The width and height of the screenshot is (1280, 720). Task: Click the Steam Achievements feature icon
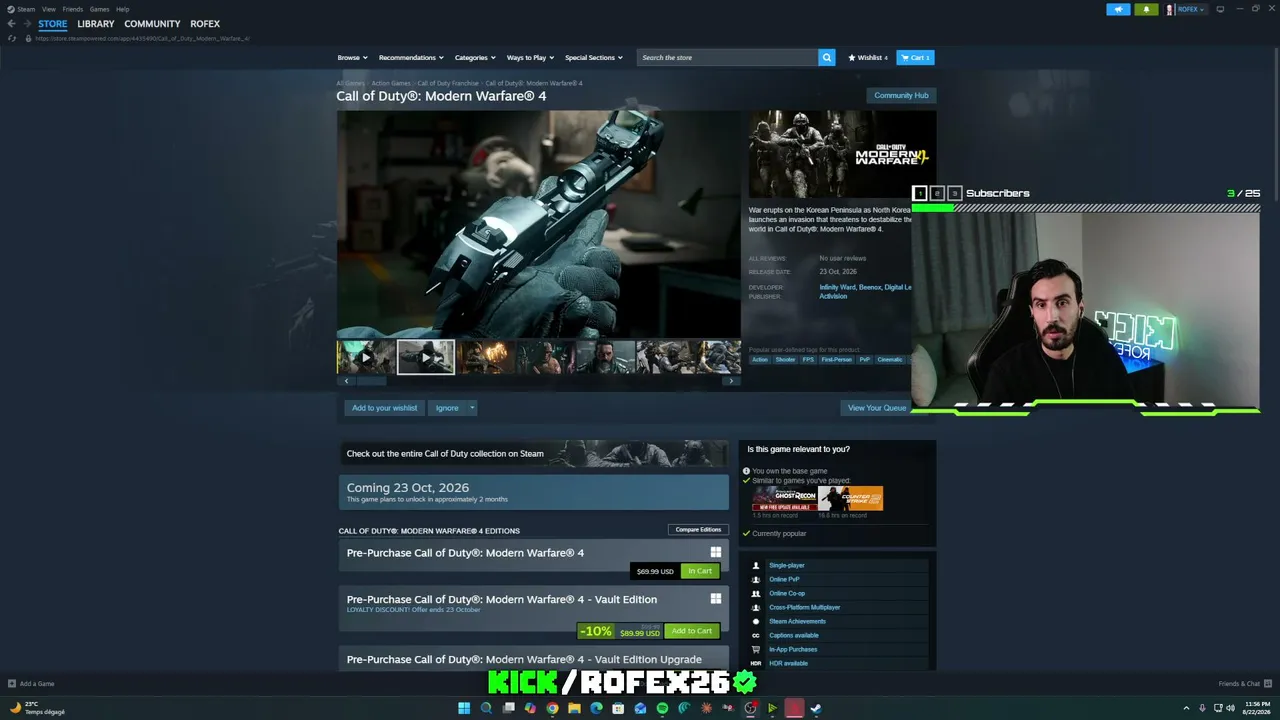(756, 621)
